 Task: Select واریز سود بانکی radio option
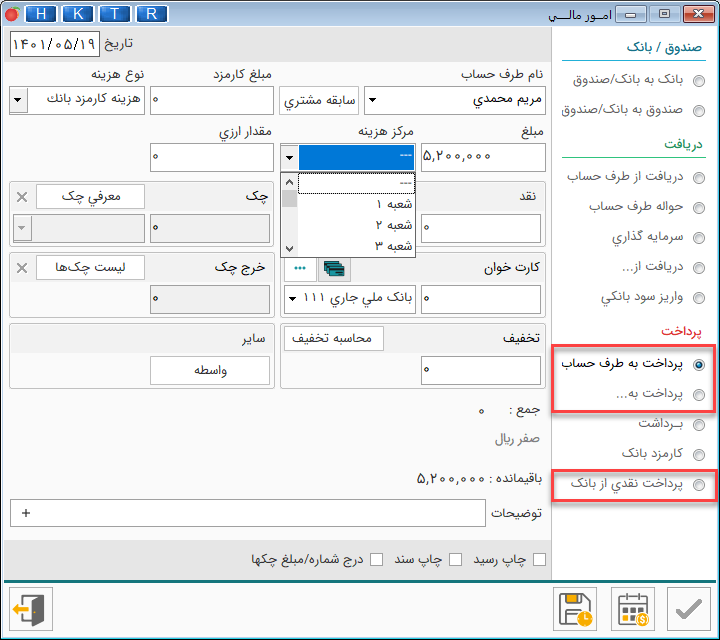699,298
